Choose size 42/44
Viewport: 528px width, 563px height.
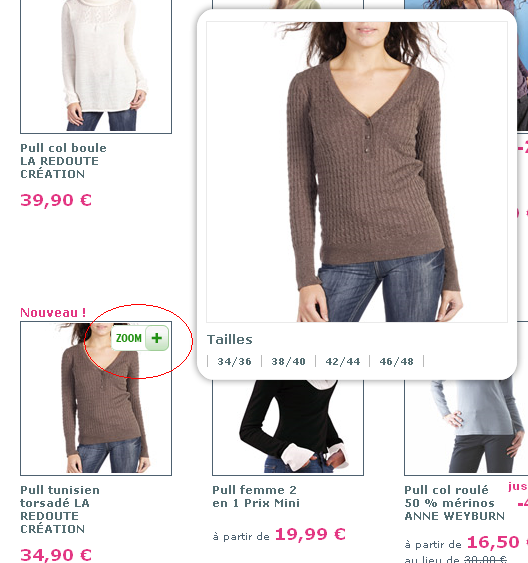point(343,361)
